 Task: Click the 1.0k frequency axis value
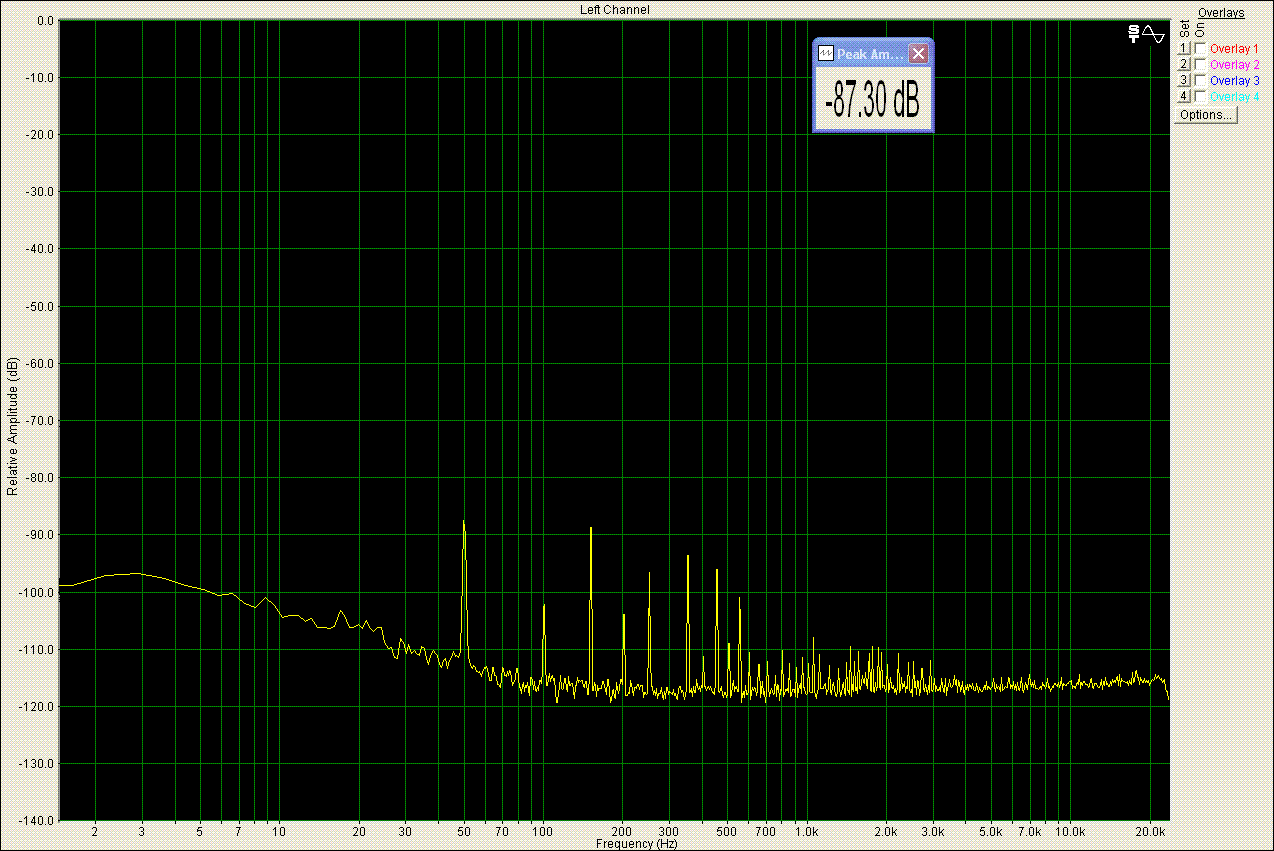(x=807, y=831)
